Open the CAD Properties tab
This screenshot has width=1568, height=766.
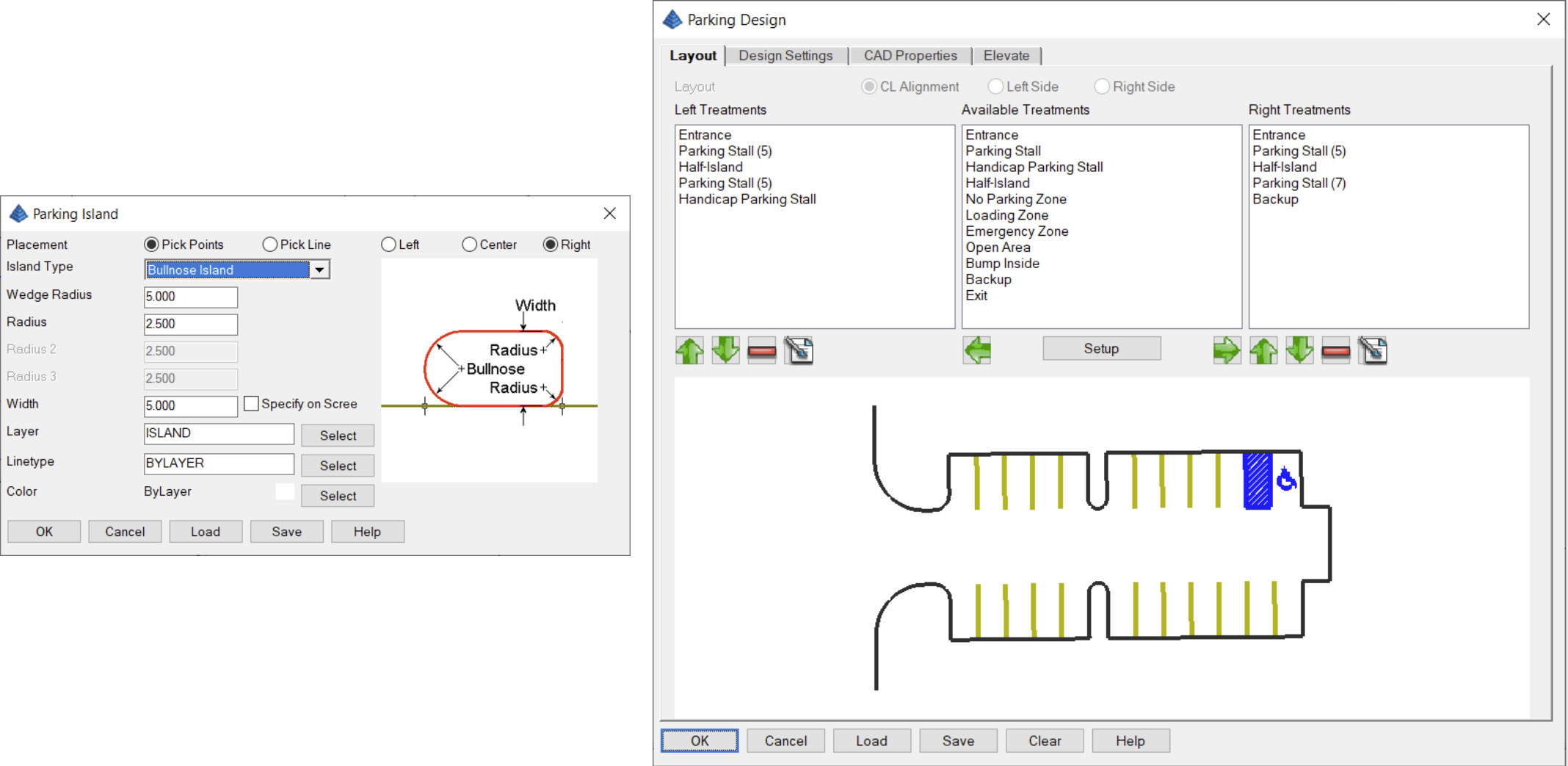(910, 56)
